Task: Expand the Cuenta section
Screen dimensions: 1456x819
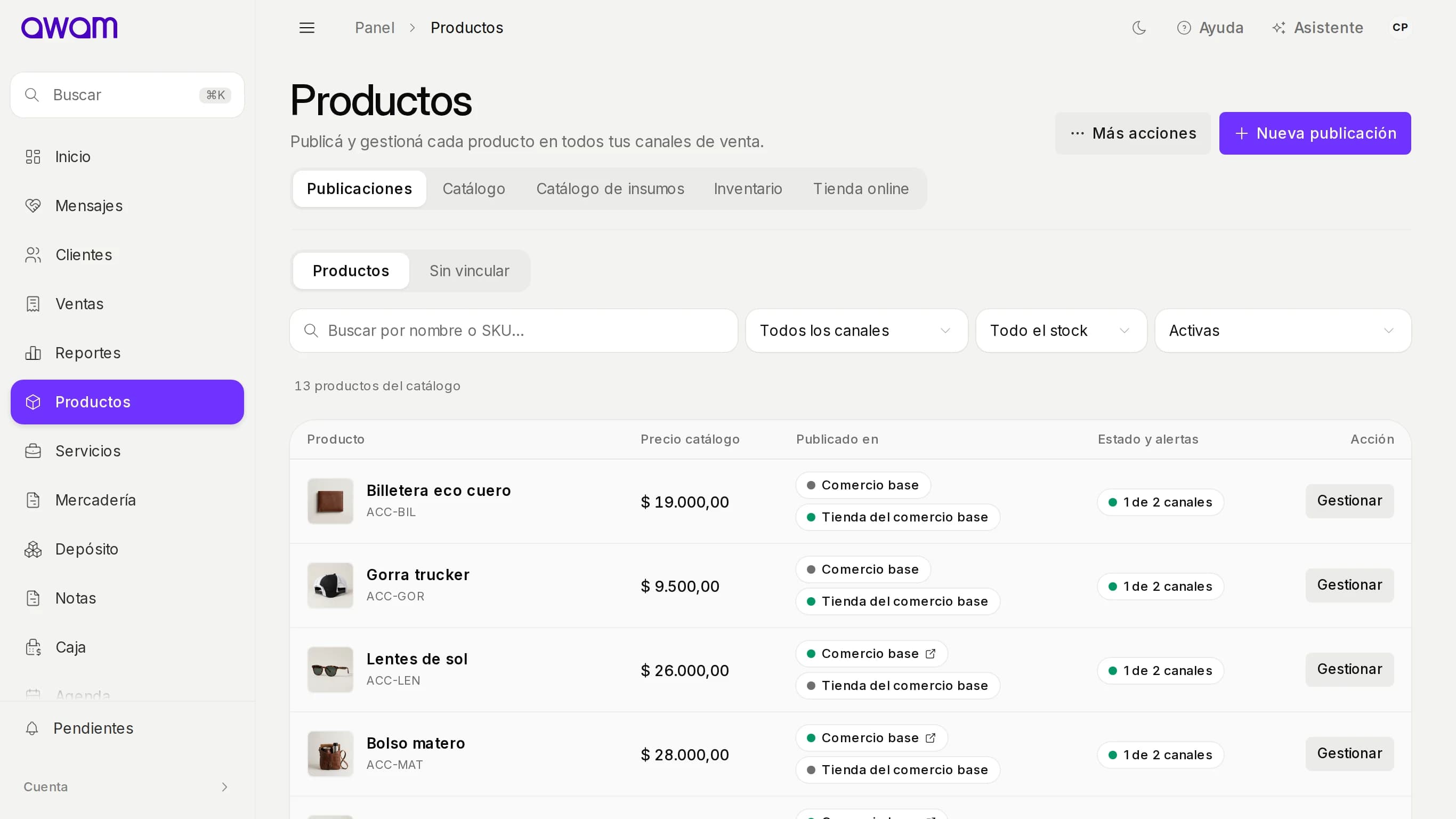Action: tap(127, 788)
